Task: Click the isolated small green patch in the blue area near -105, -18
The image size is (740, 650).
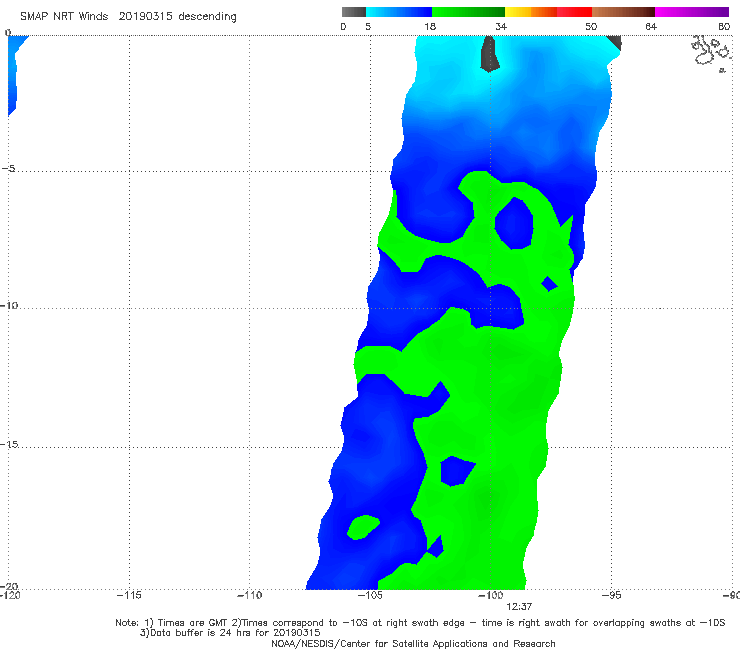Action: [x=363, y=527]
